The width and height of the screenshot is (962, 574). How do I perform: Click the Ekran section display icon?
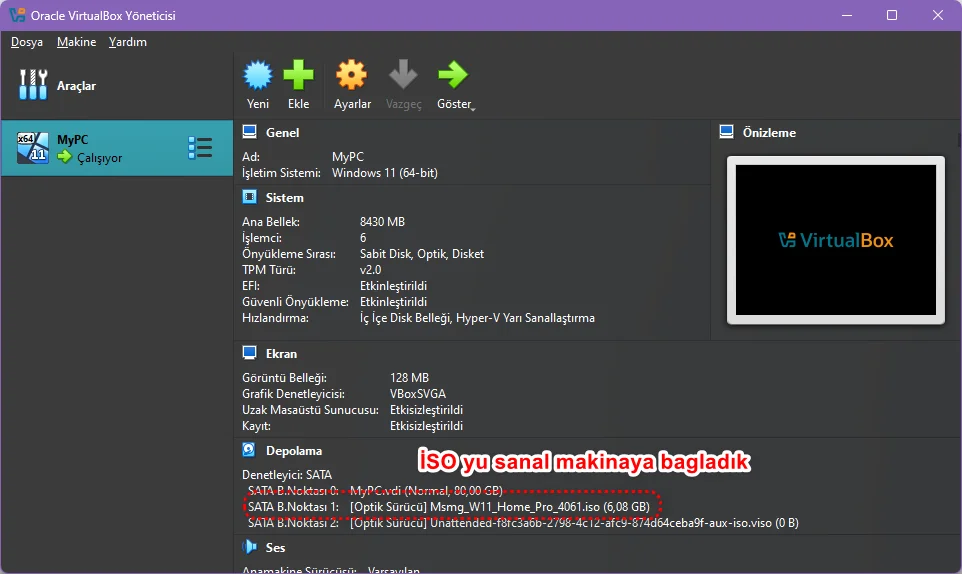[x=249, y=353]
